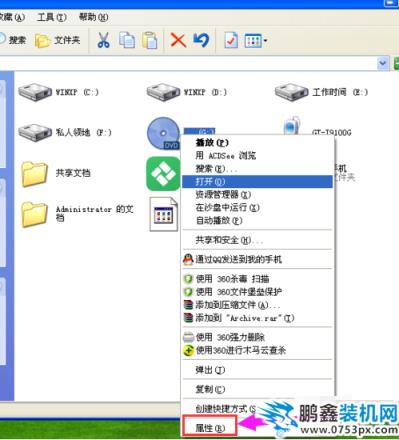
Task: Click the Cut scissors toolbar icon
Action: (x=103, y=40)
